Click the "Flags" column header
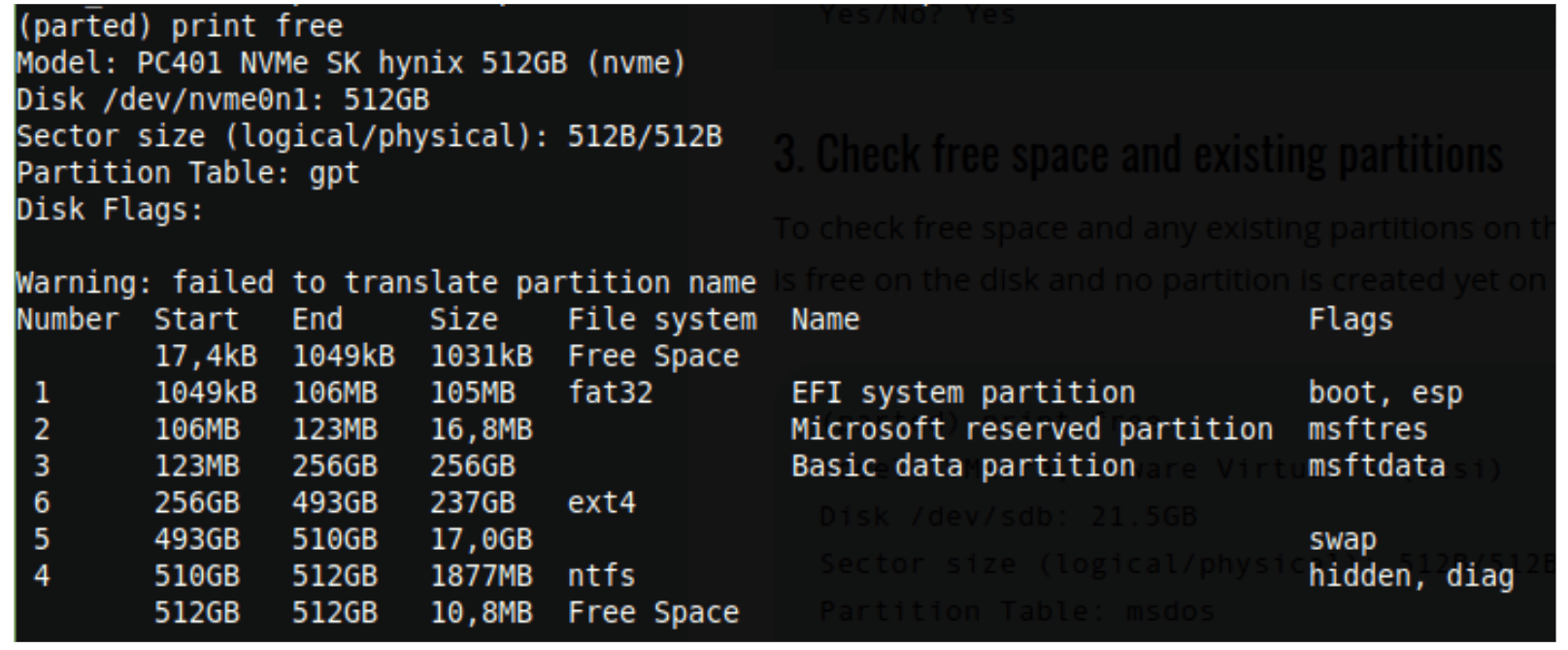This screenshot has width=1568, height=650. pos(1350,320)
